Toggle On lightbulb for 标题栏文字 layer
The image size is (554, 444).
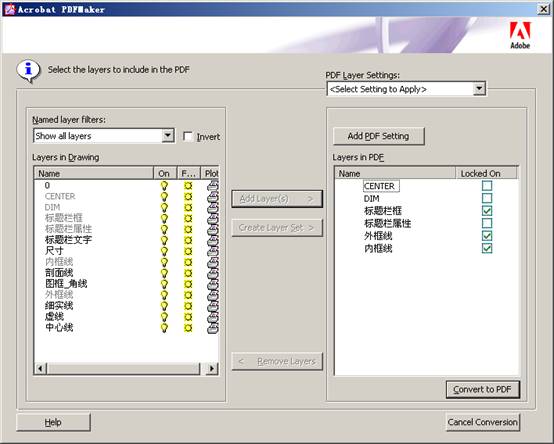164,240
